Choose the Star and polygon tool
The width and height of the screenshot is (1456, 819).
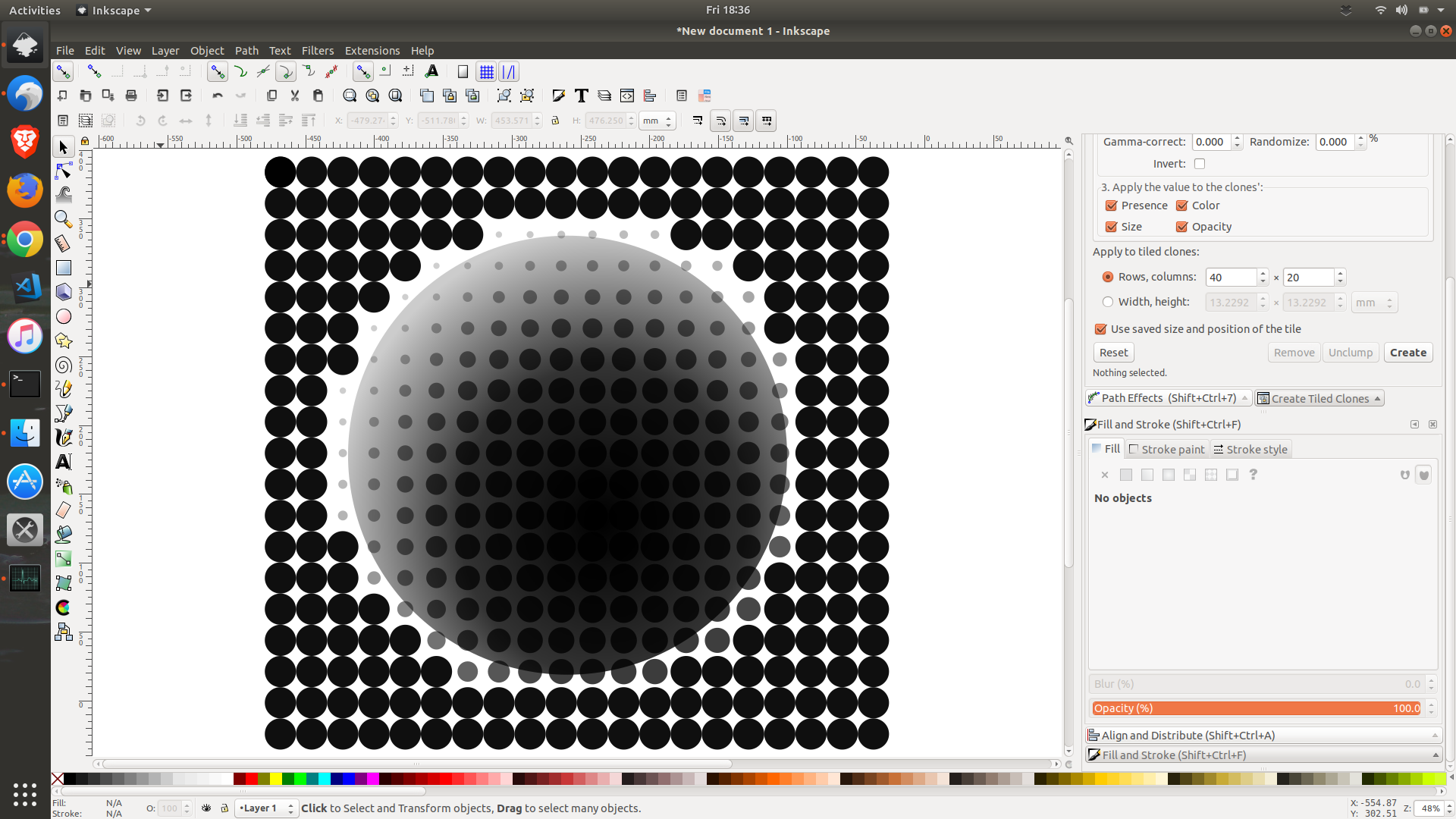[64, 340]
